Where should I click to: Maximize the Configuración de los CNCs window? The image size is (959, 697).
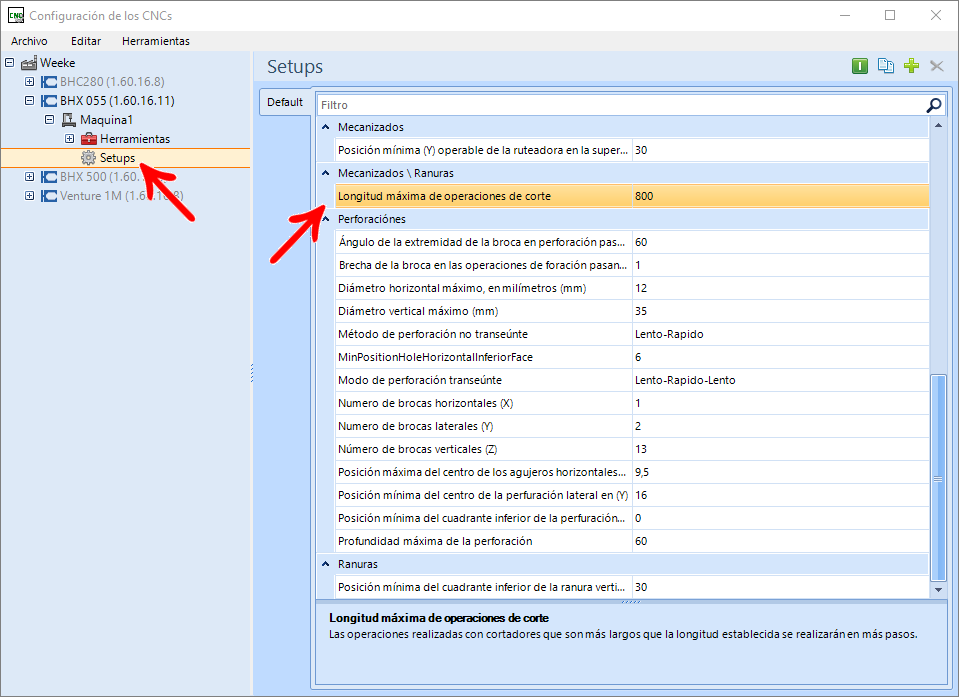coord(890,15)
